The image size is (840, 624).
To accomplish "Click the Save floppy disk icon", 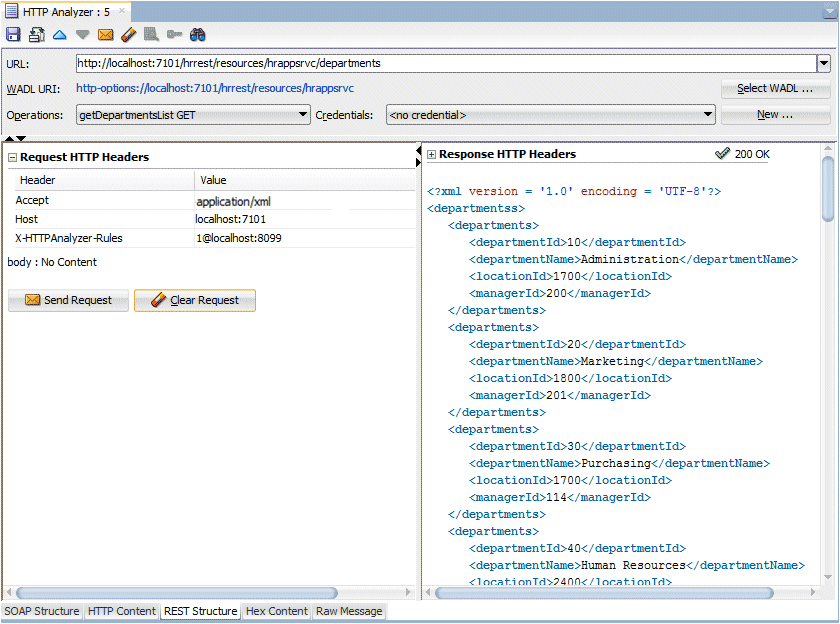I will (x=13, y=35).
